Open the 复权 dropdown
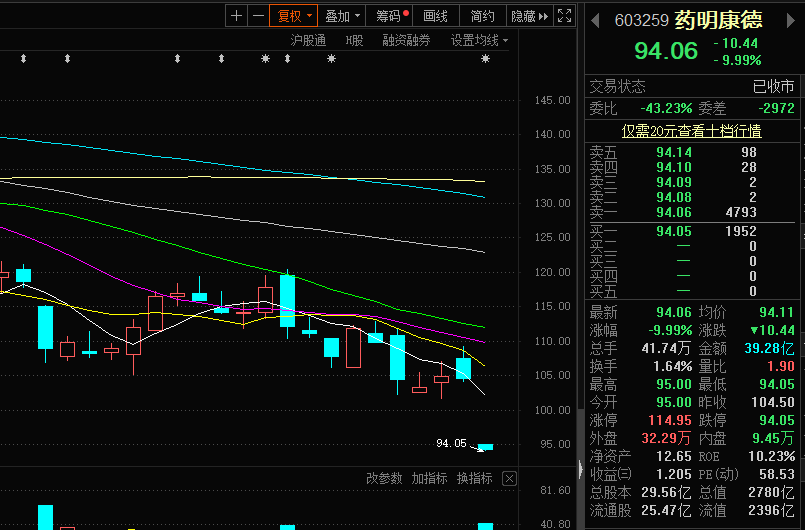This screenshot has height=530, width=805. [294, 16]
